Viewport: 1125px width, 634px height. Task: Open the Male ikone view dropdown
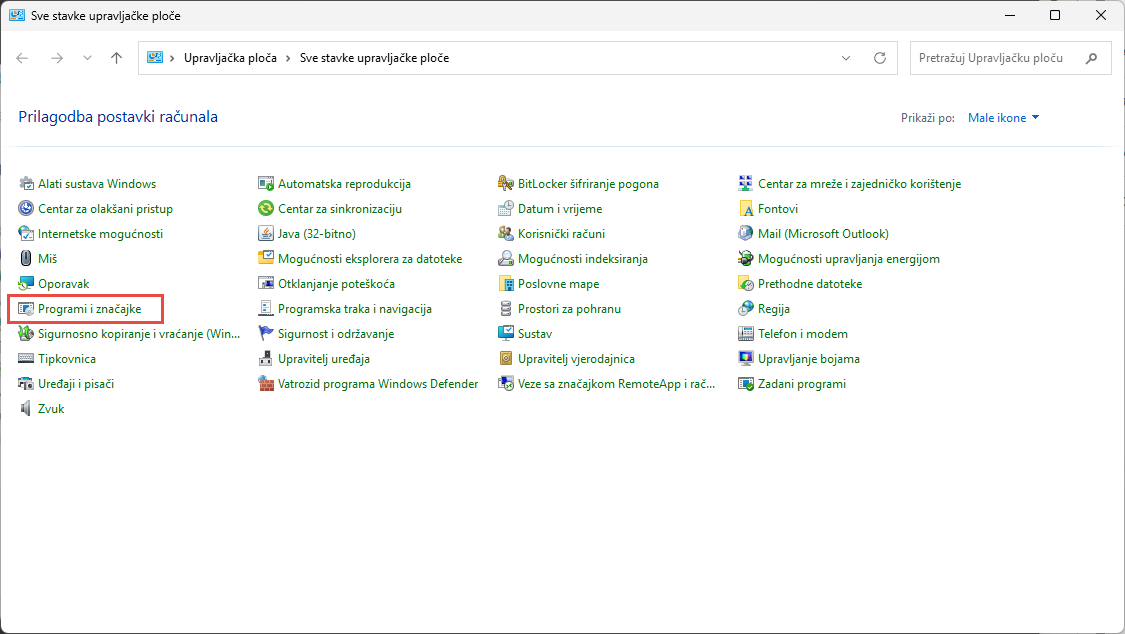tap(1004, 118)
